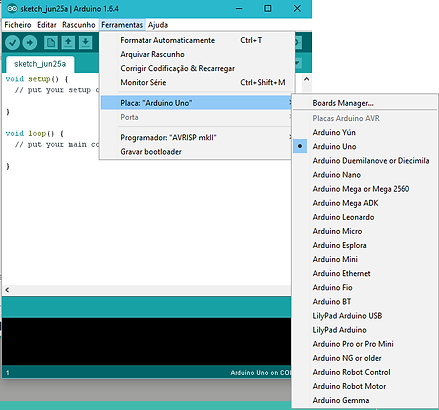This screenshot has width=439, height=410.
Task: Click the void loop() code line
Action: [x=35, y=133]
